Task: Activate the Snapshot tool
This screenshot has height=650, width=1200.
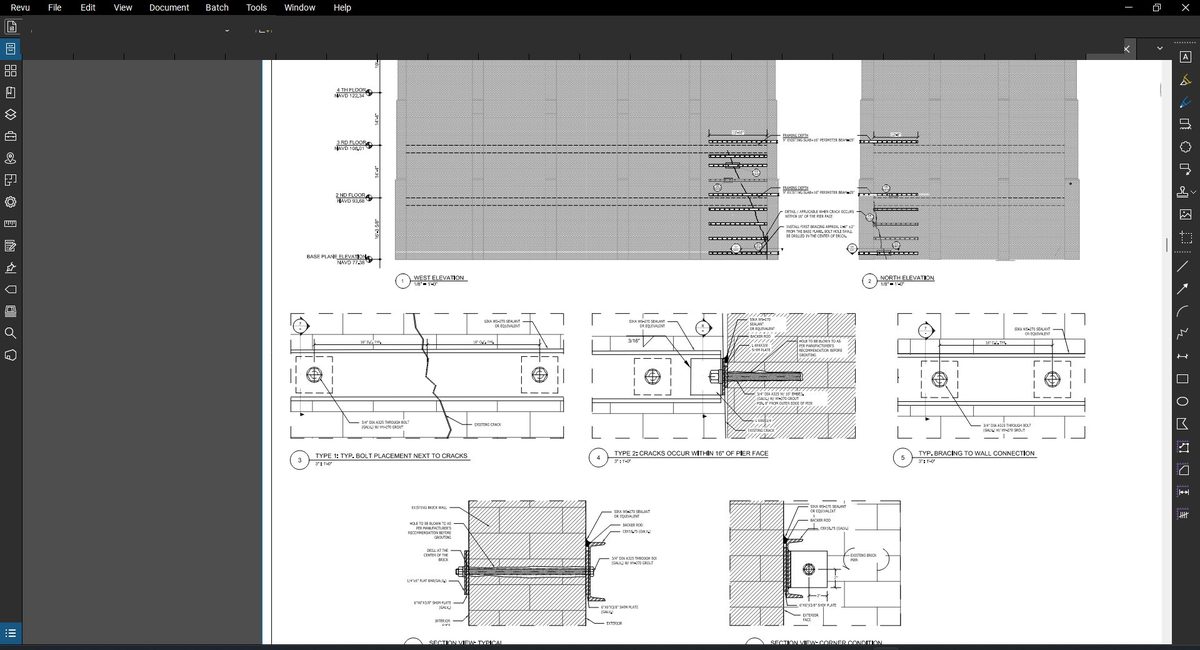Action: (x=1186, y=236)
